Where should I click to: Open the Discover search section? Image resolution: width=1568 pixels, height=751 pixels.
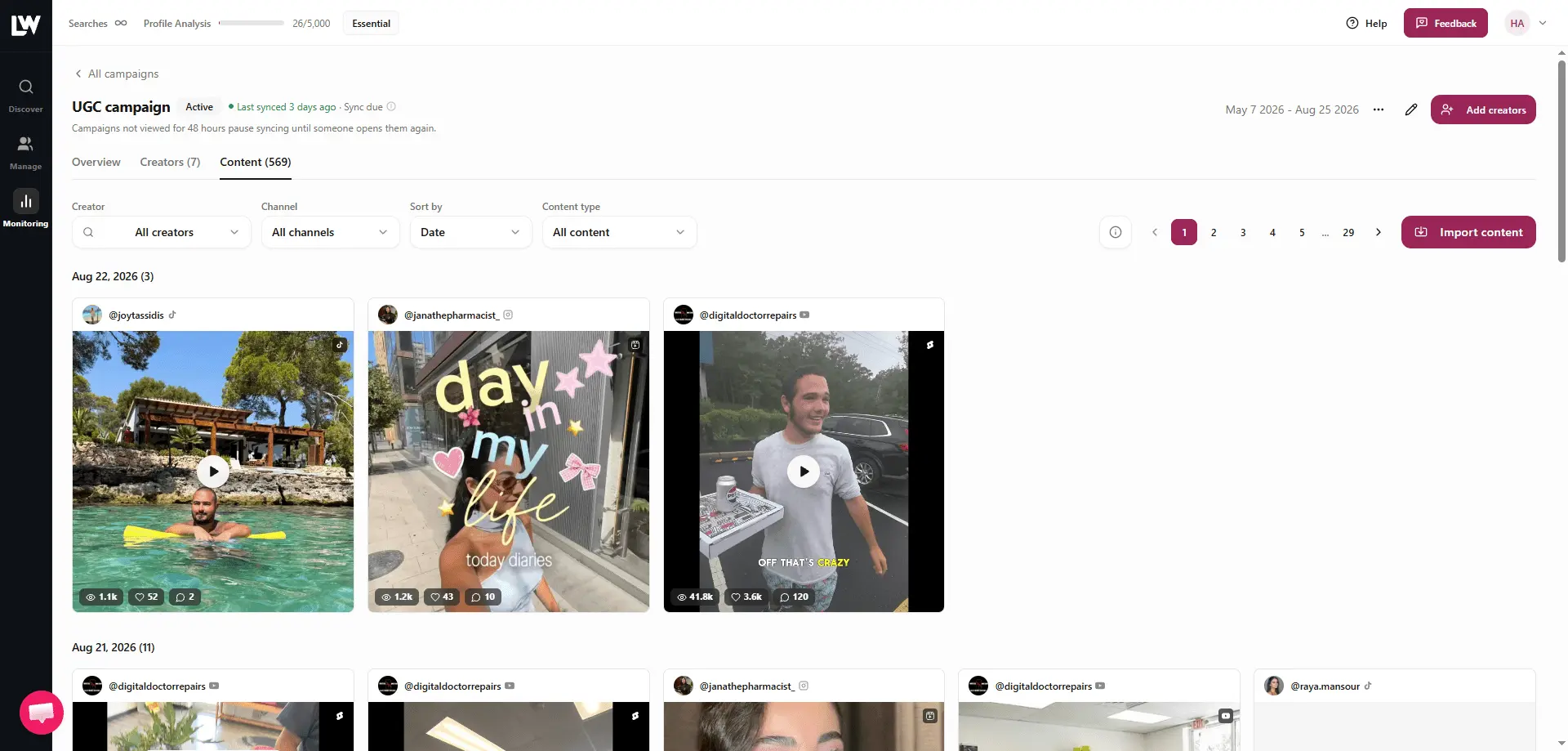tap(25, 95)
